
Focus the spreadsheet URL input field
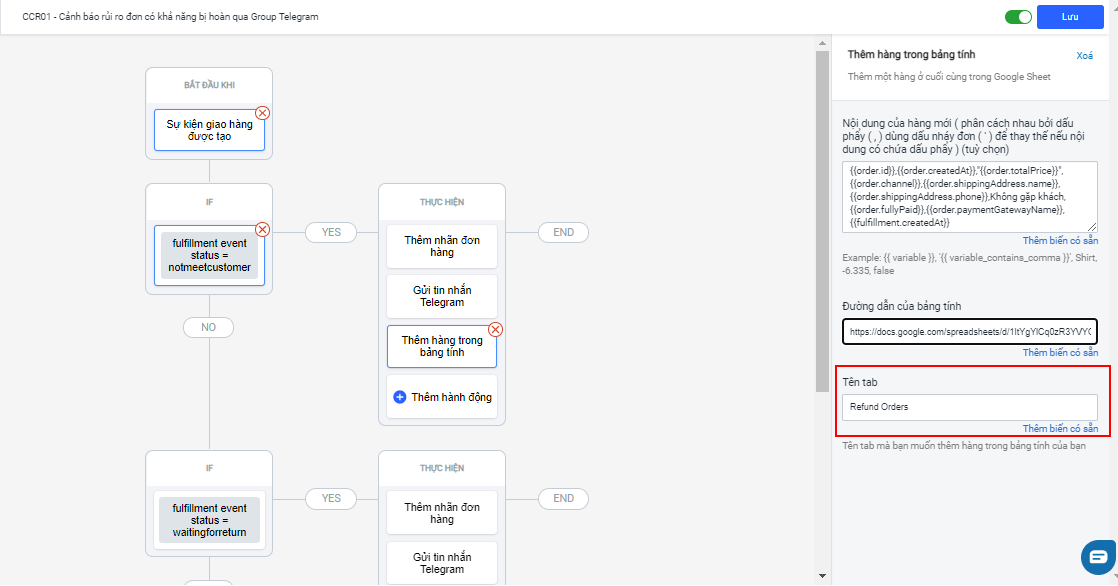pyautogui.click(x=969, y=331)
